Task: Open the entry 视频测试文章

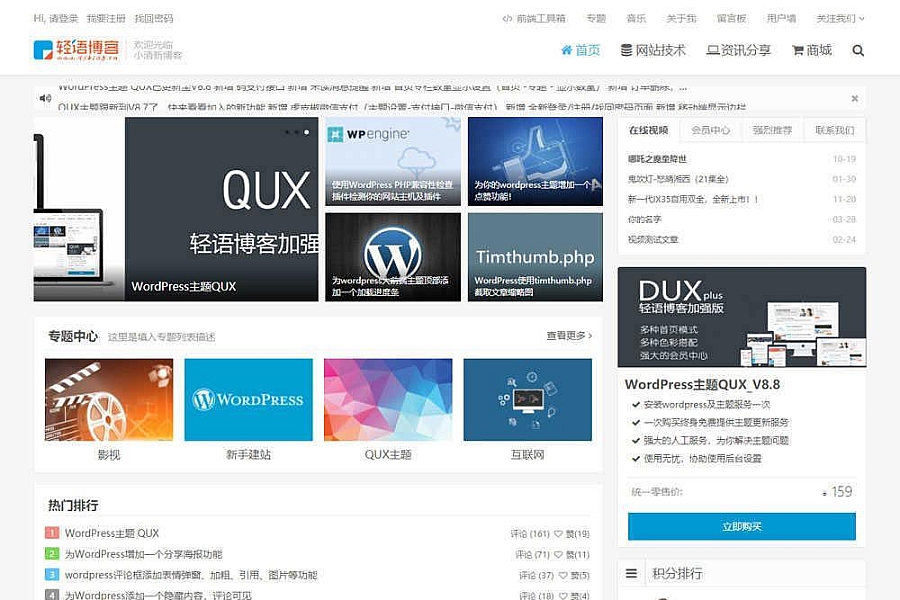Action: coord(653,239)
